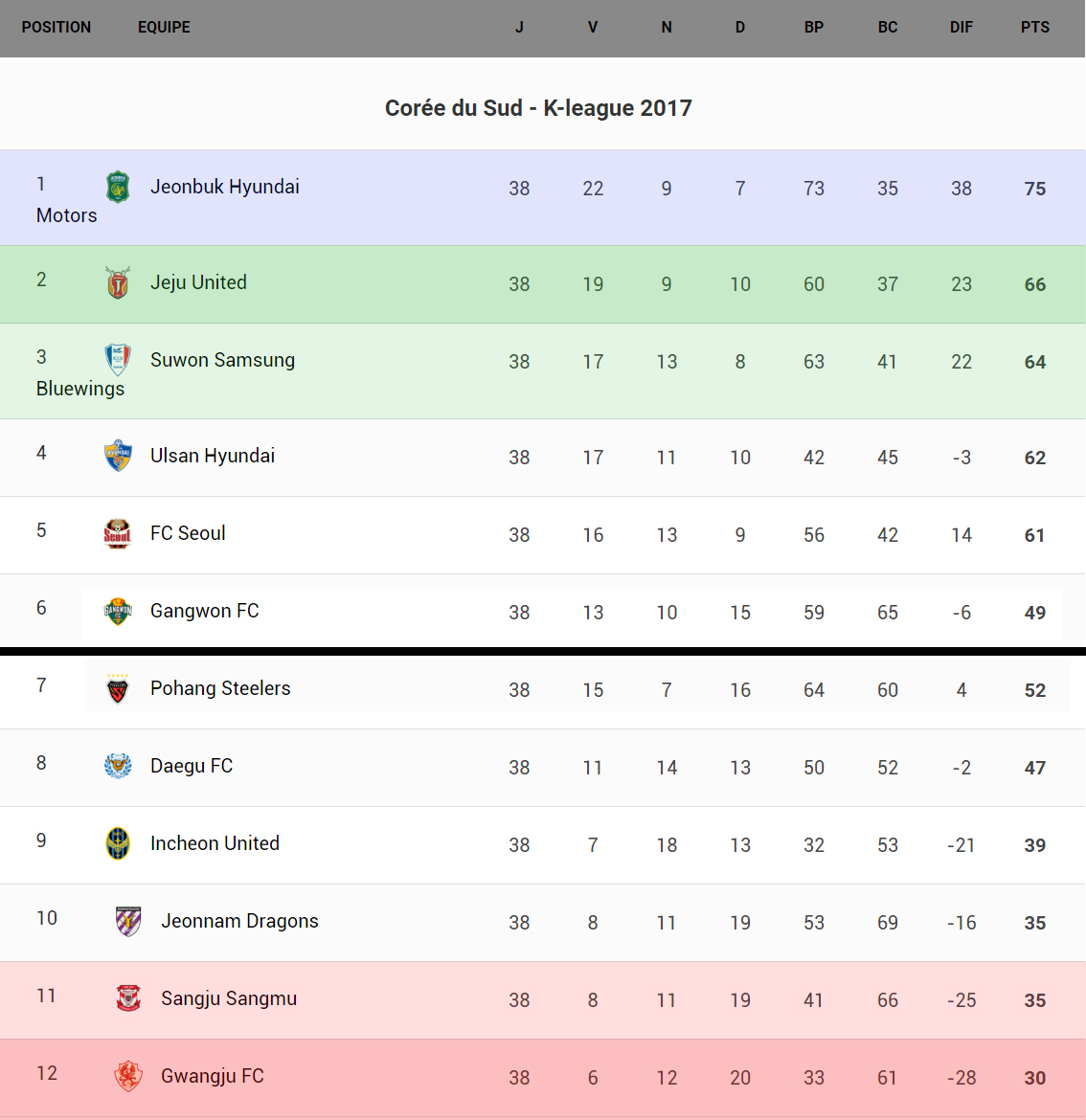Click the PTS column header

coord(1034,28)
